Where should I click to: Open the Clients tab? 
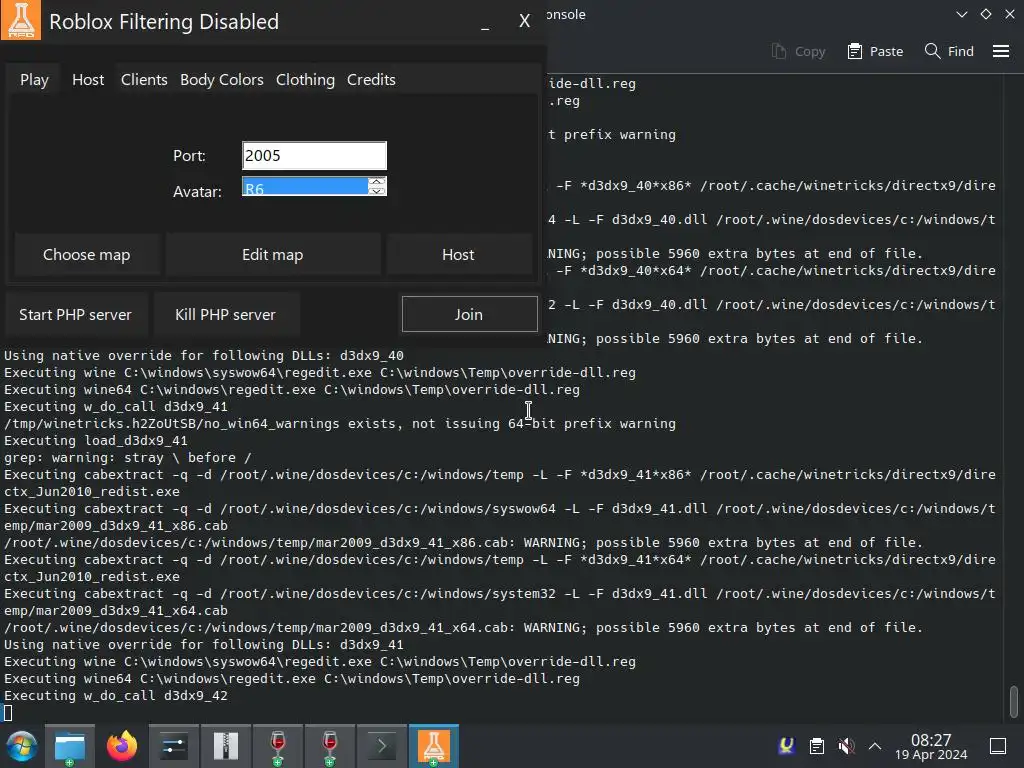(144, 80)
